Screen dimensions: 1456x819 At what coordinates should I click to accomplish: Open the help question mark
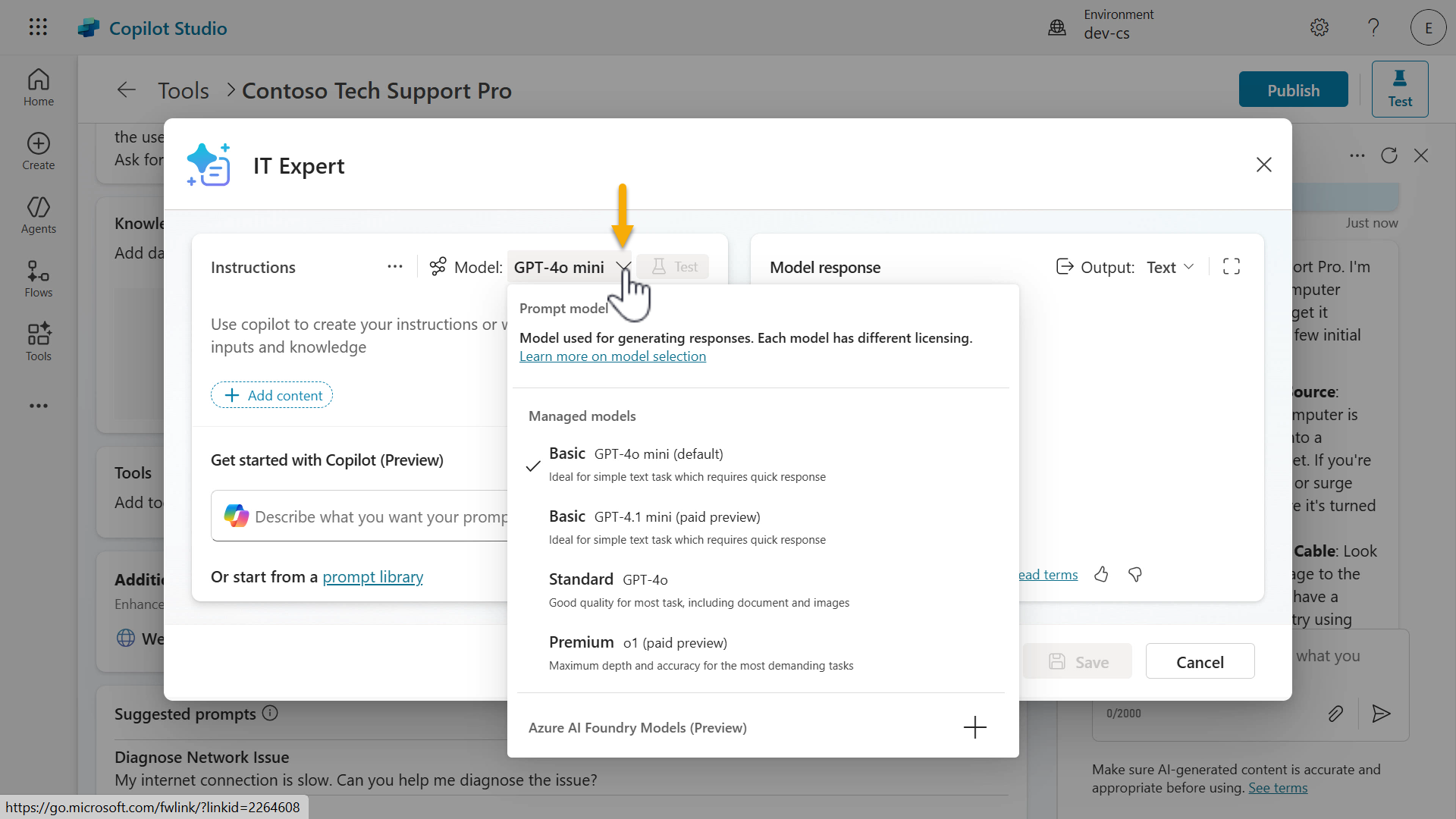pyautogui.click(x=1373, y=27)
